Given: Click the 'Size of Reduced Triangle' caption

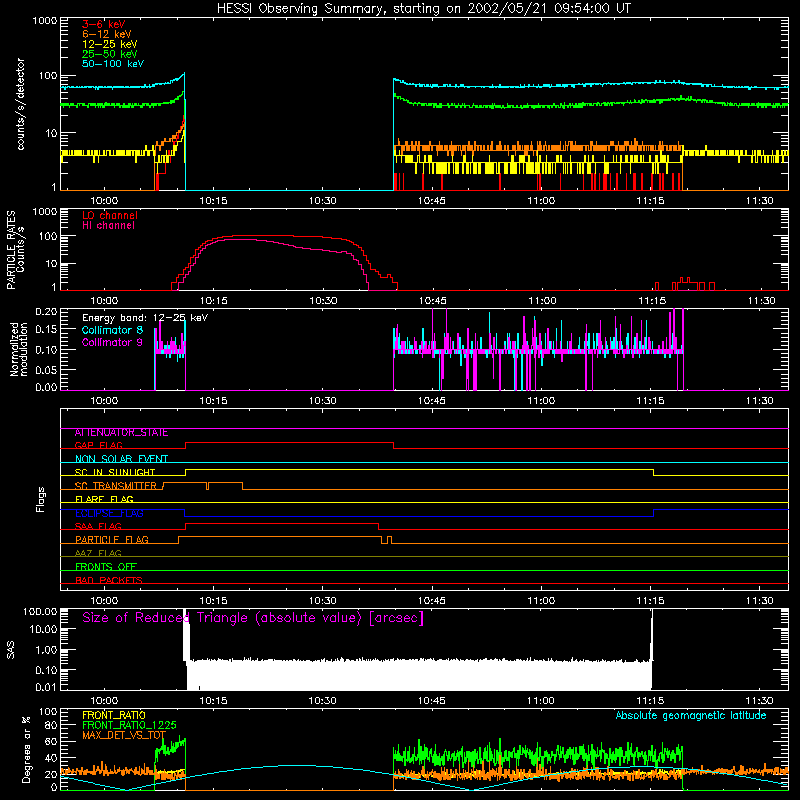Looking at the screenshot, I should pos(253,618).
